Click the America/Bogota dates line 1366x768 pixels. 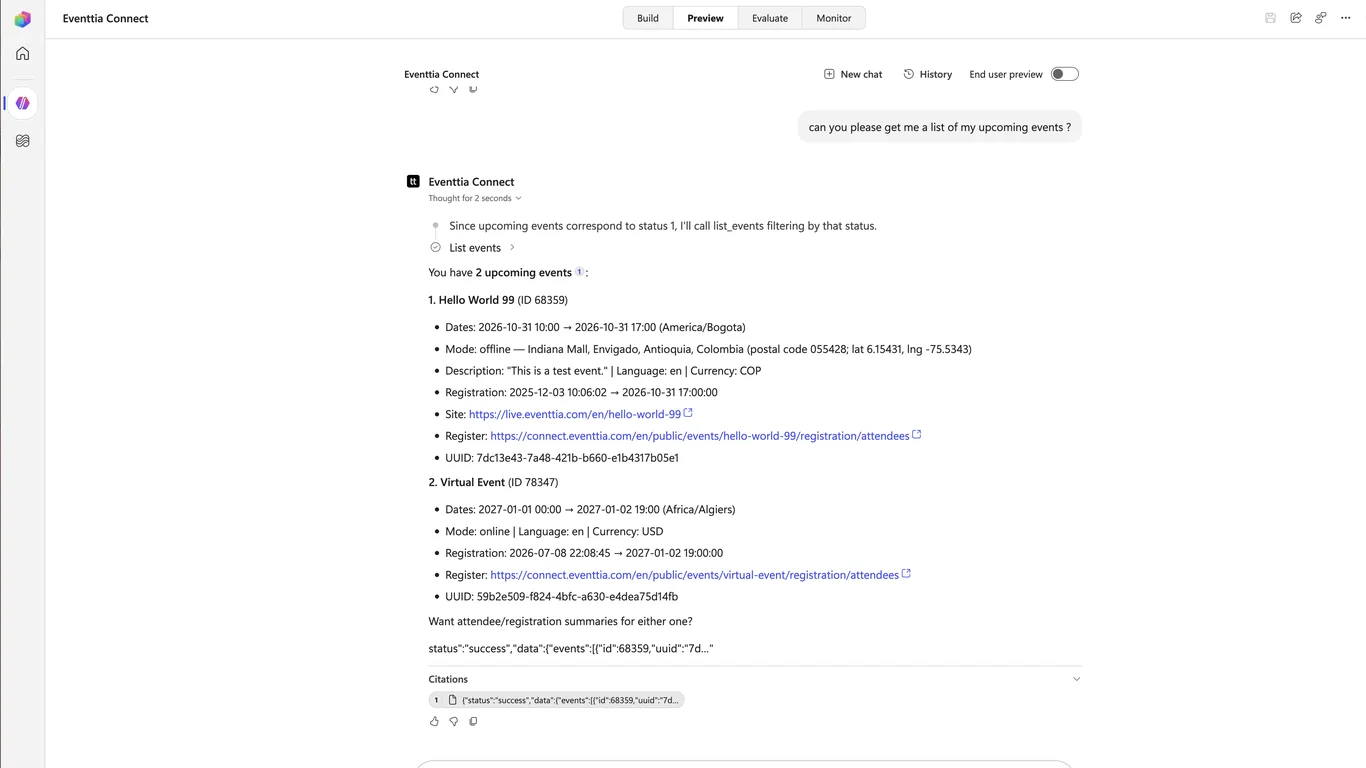pos(595,327)
